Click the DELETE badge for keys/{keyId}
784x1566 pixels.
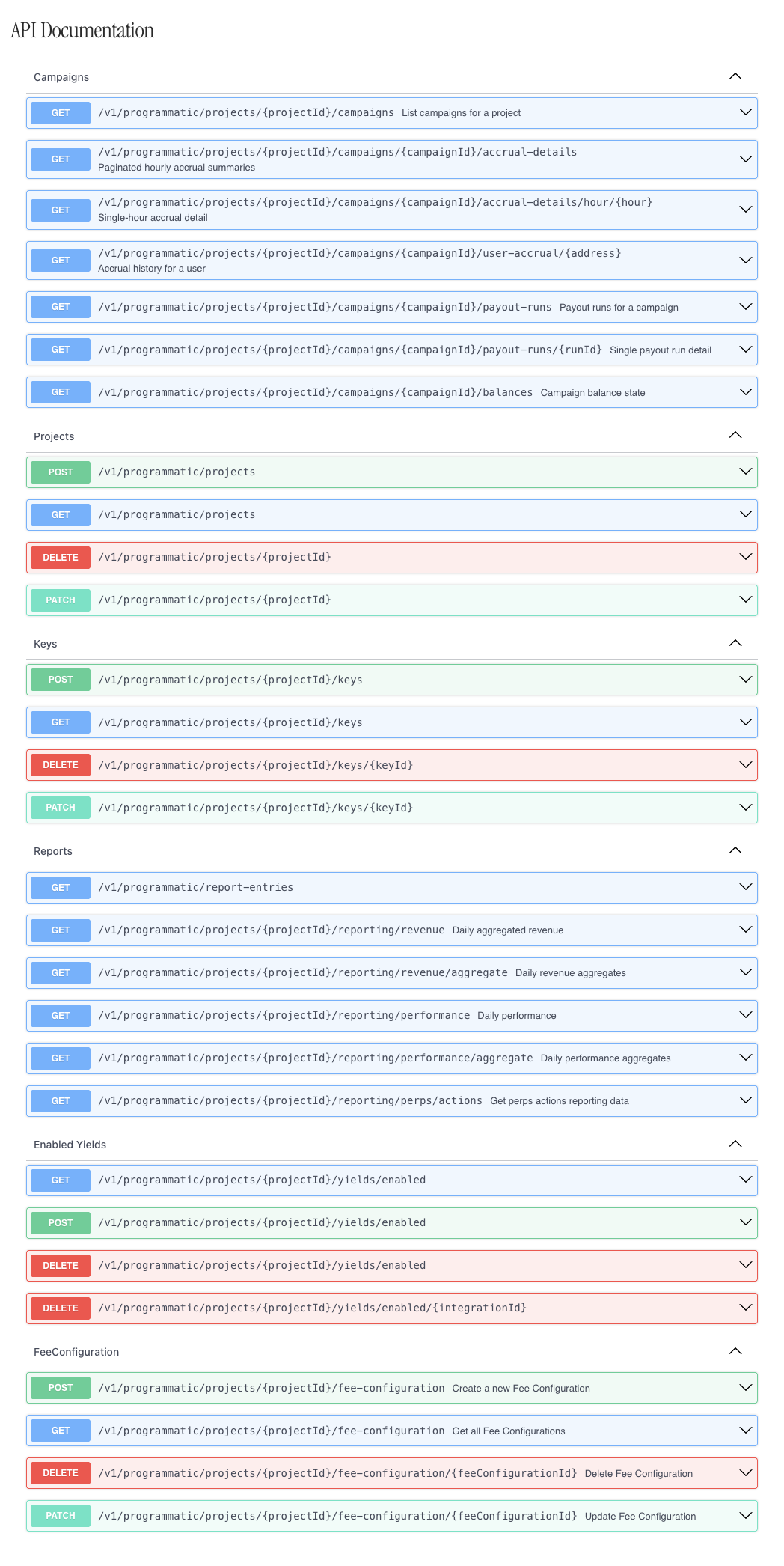[x=61, y=765]
